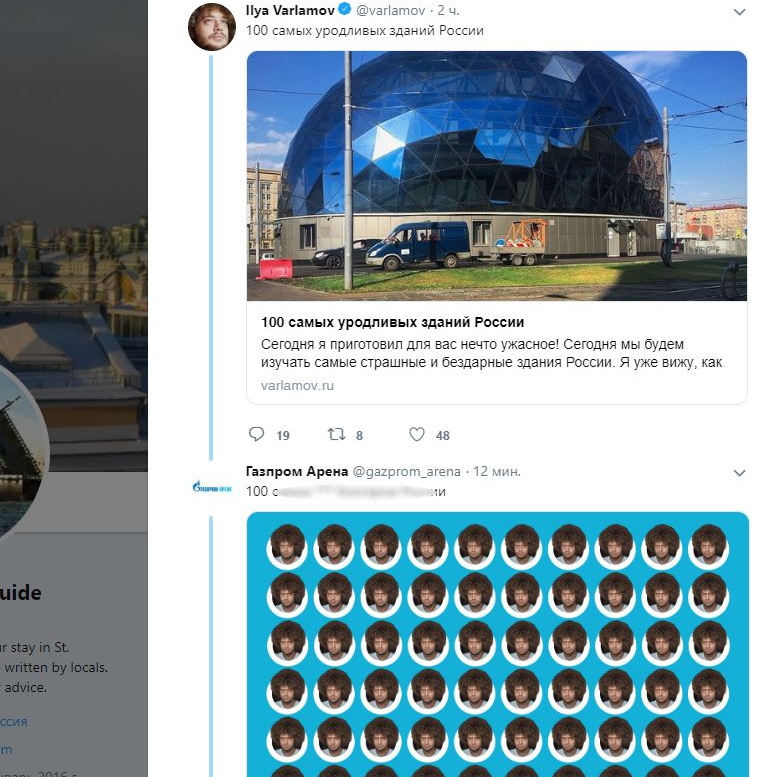Click the verified badge next to Ilya Varlamov
Image resolution: width=770 pixels, height=777 pixels.
click(345, 9)
